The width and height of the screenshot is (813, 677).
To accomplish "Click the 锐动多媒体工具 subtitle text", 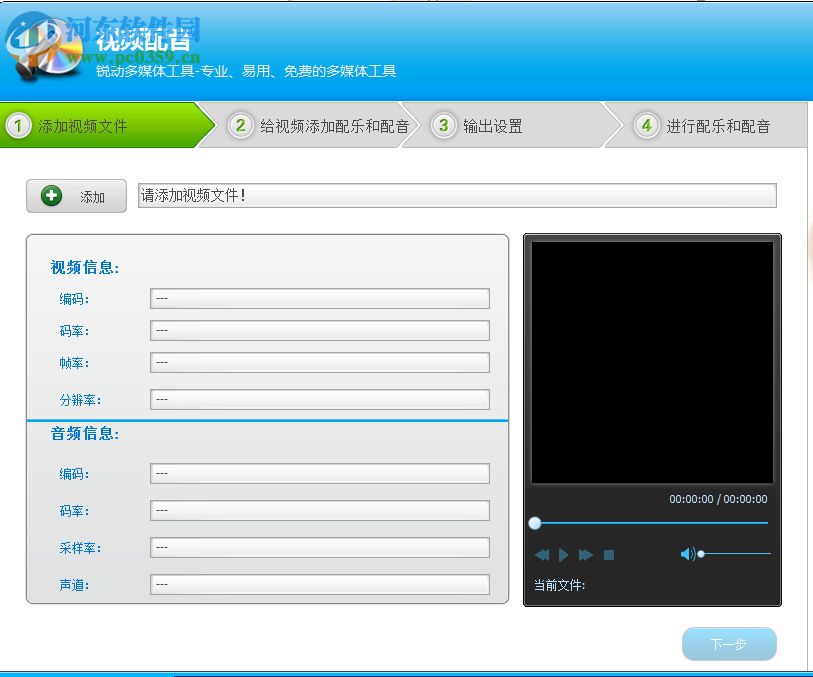I will (246, 71).
